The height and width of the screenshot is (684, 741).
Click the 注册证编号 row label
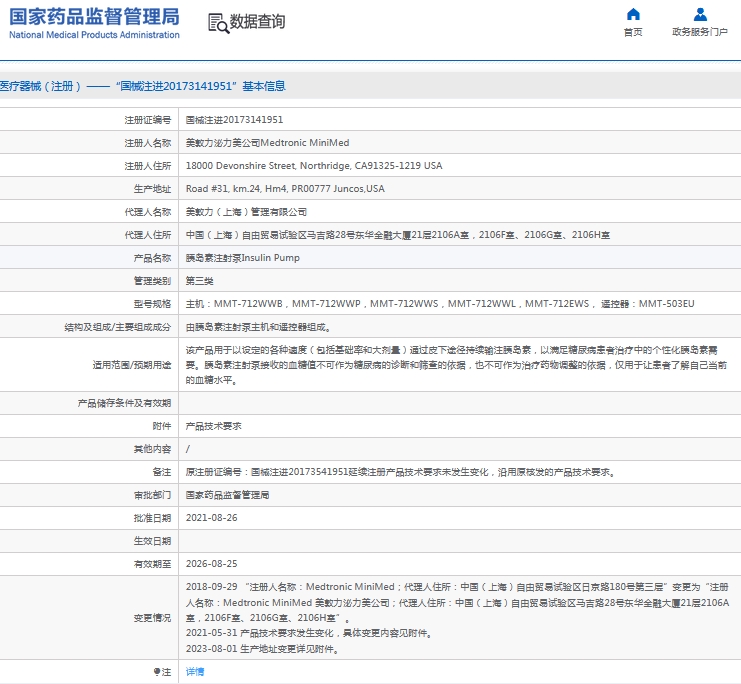[x=147, y=120]
